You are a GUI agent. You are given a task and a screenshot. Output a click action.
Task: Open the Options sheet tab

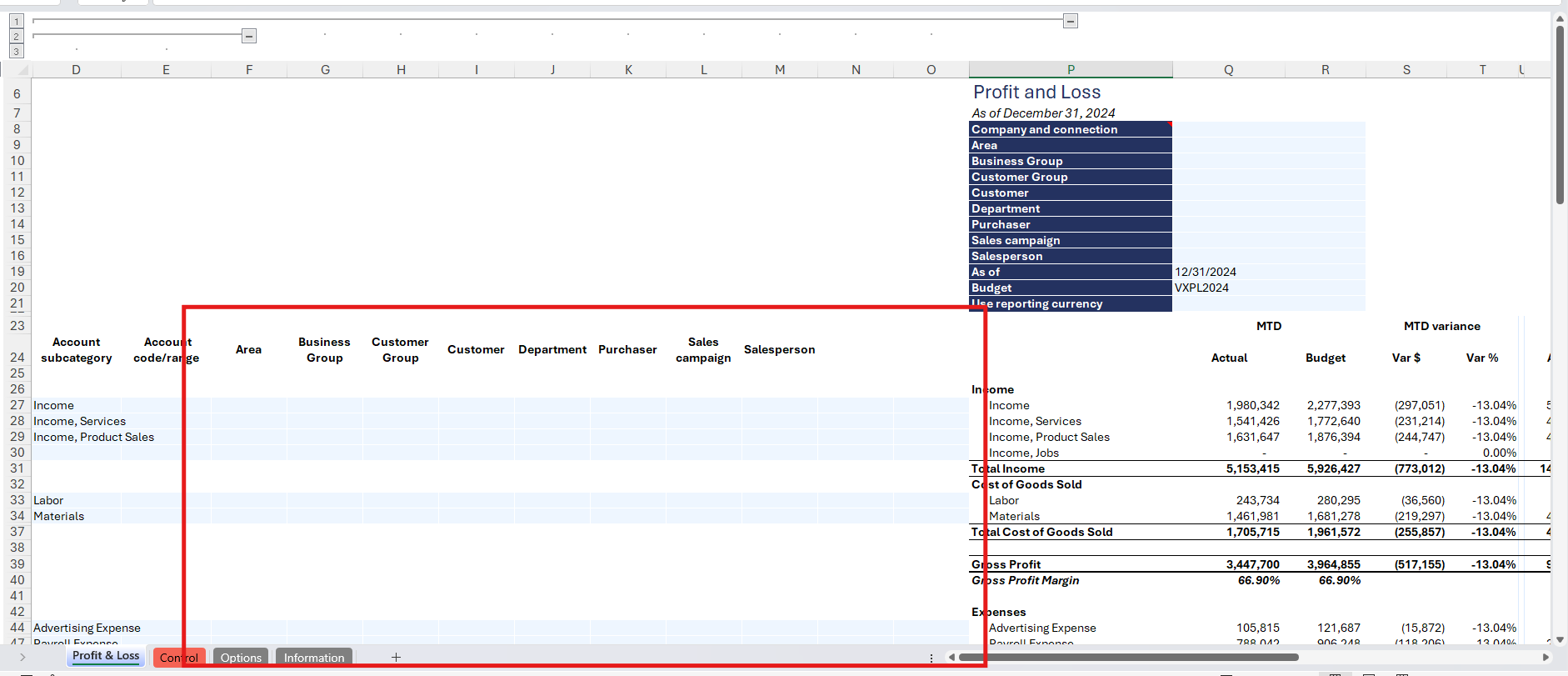tap(241, 658)
